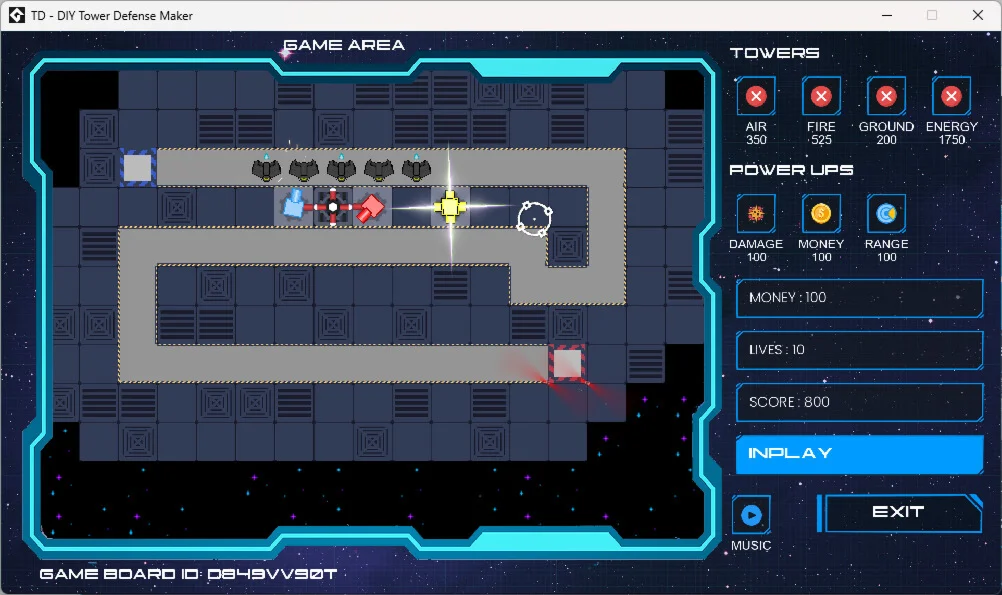Click the crosshair ground tower on board
Screen dimensions: 1002x595
coord(333,207)
